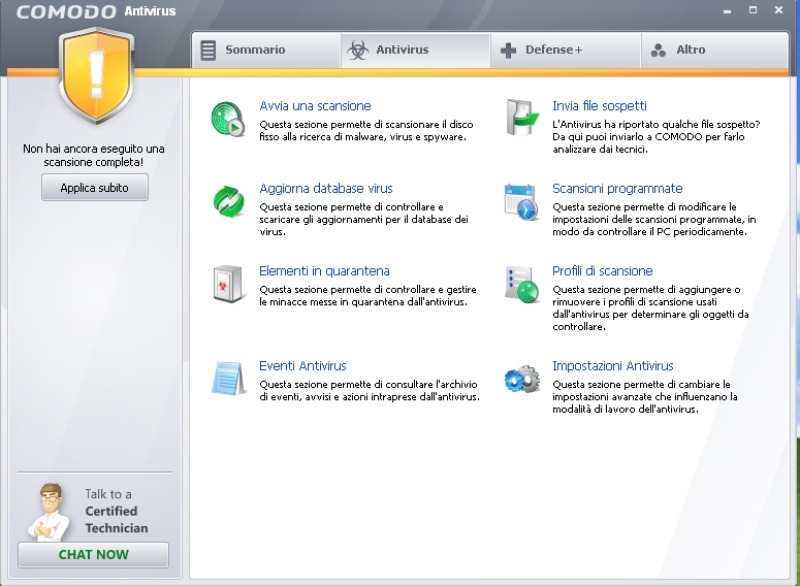
Task: Click the green arrows update database icon
Action: point(229,201)
